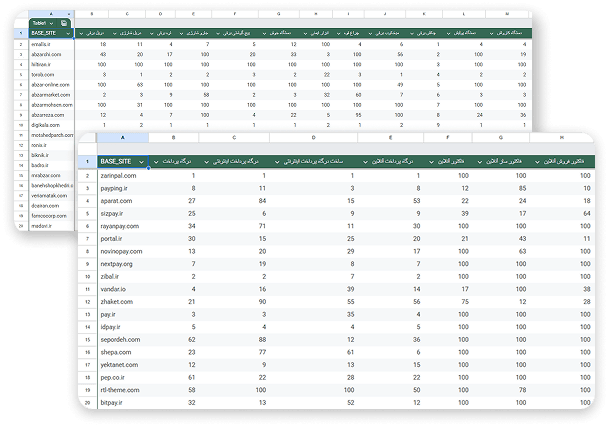
Task: Select the bitpay.ir cell
Action: coord(123,403)
